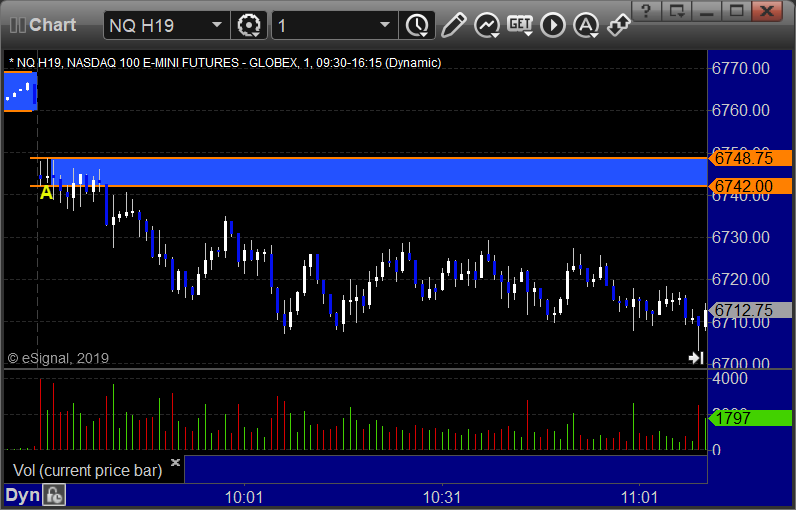Open the GET tools icon
Image resolution: width=796 pixels, height=510 pixels.
coord(520,25)
